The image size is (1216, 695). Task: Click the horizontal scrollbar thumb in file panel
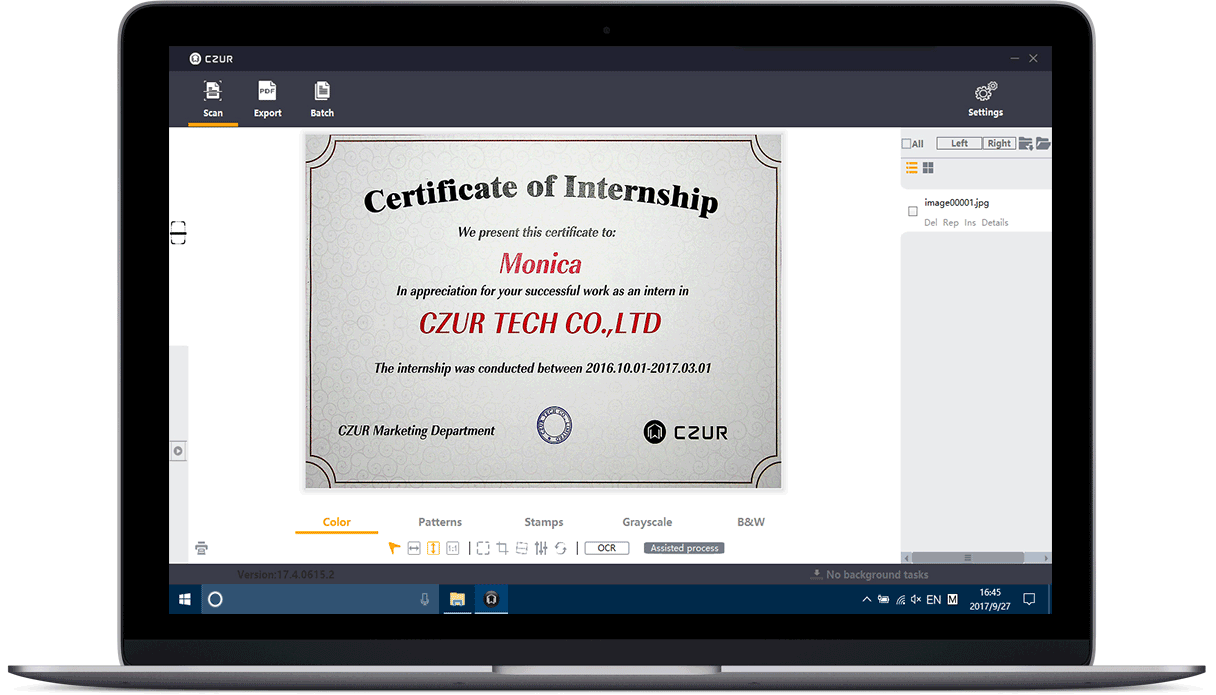tap(967, 558)
